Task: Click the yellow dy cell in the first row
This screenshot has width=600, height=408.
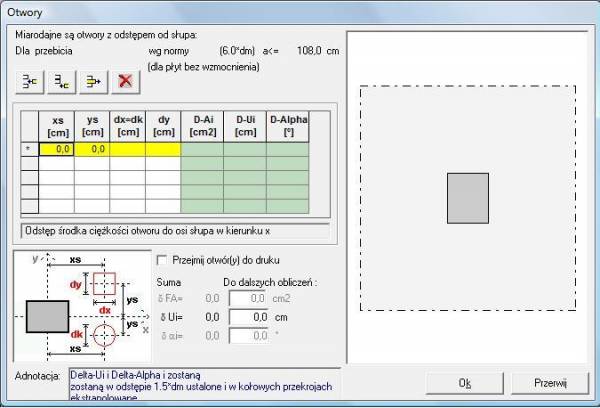Action: coord(163,149)
